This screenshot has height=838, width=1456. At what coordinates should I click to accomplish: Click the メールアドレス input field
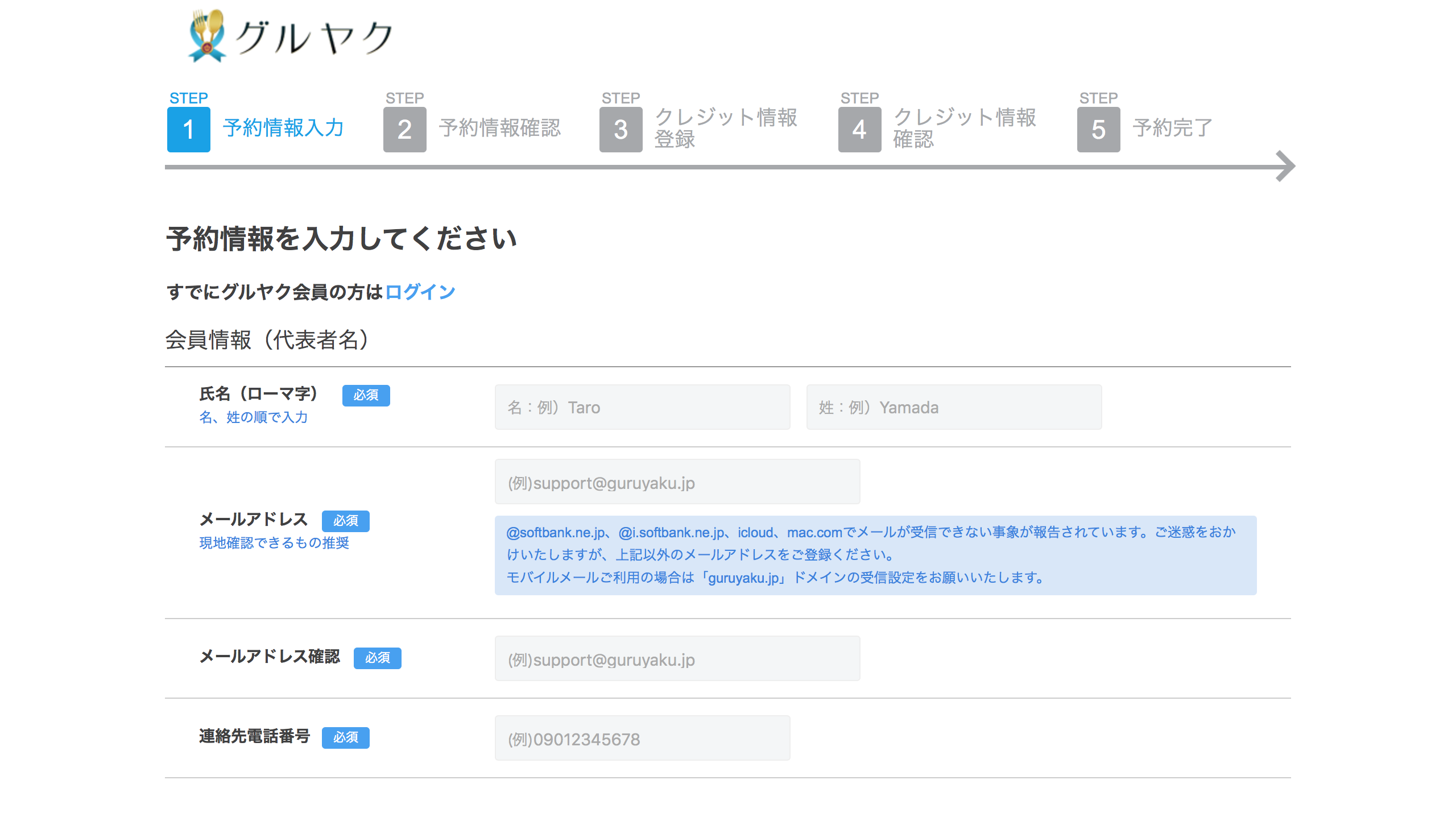[x=677, y=482]
